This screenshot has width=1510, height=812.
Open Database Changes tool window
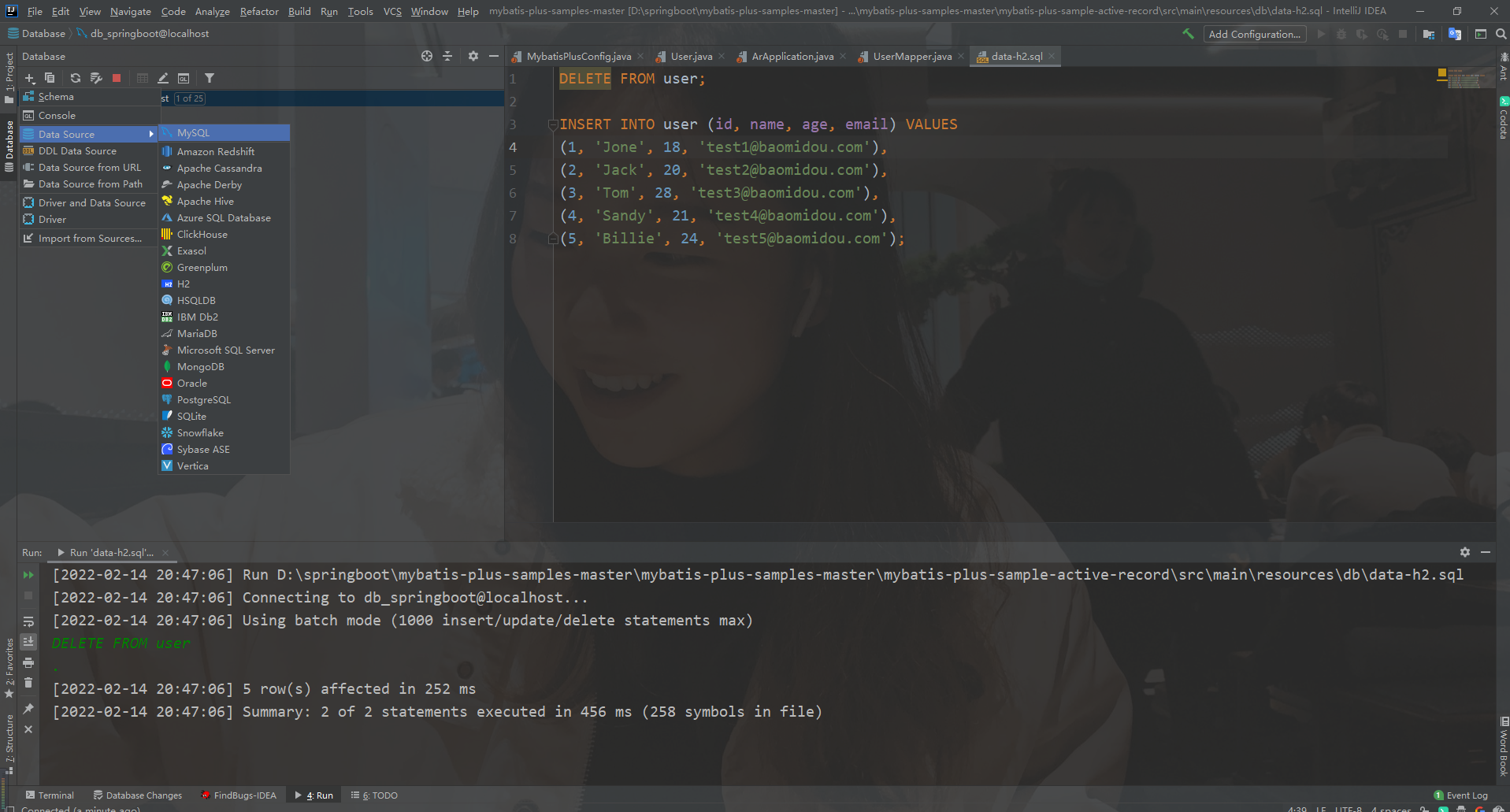(x=138, y=795)
